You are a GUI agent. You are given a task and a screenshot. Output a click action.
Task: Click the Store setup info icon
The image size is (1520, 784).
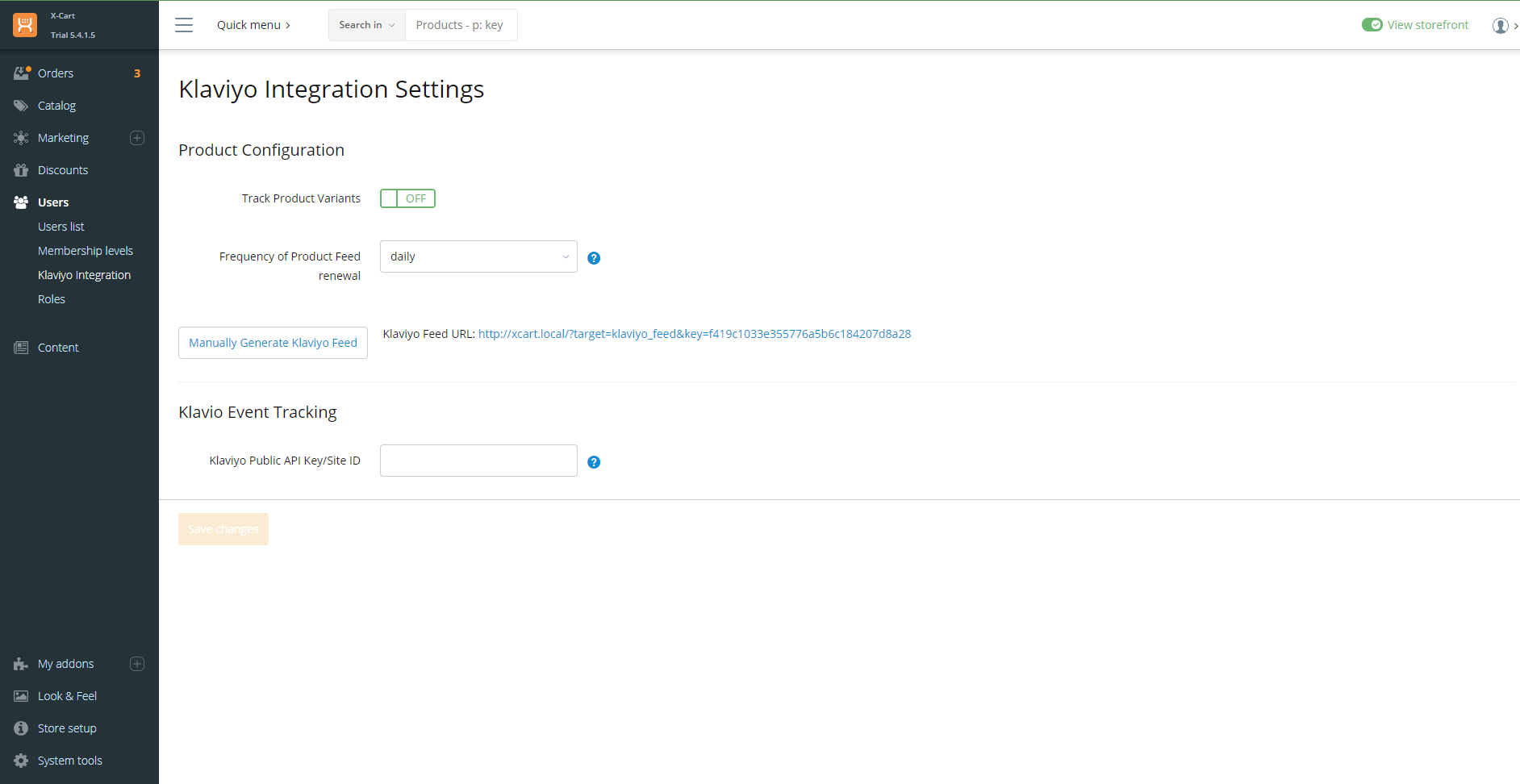[x=21, y=728]
